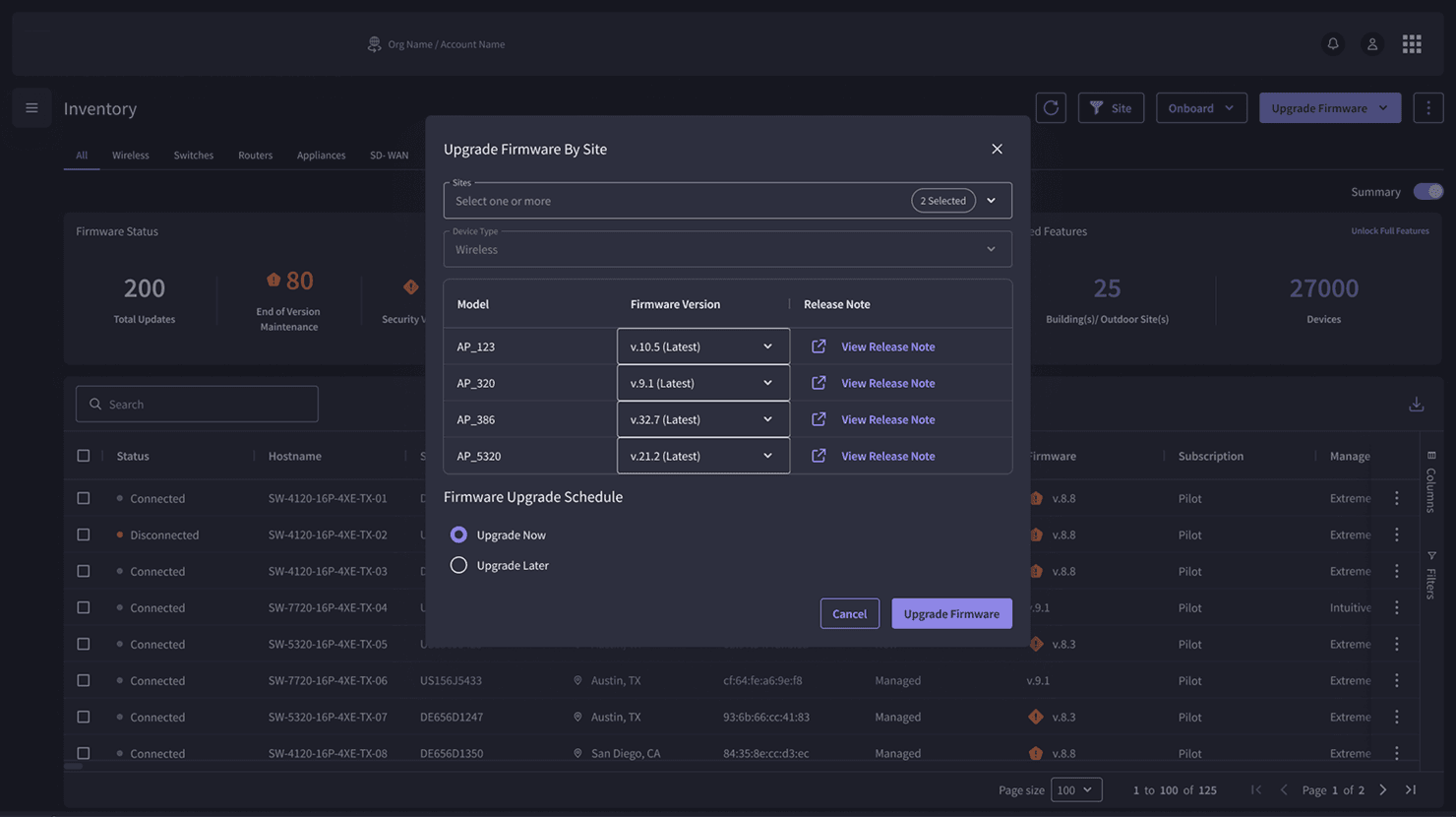Check the row SW-7720-16P-4XE-TX-04

(x=84, y=607)
